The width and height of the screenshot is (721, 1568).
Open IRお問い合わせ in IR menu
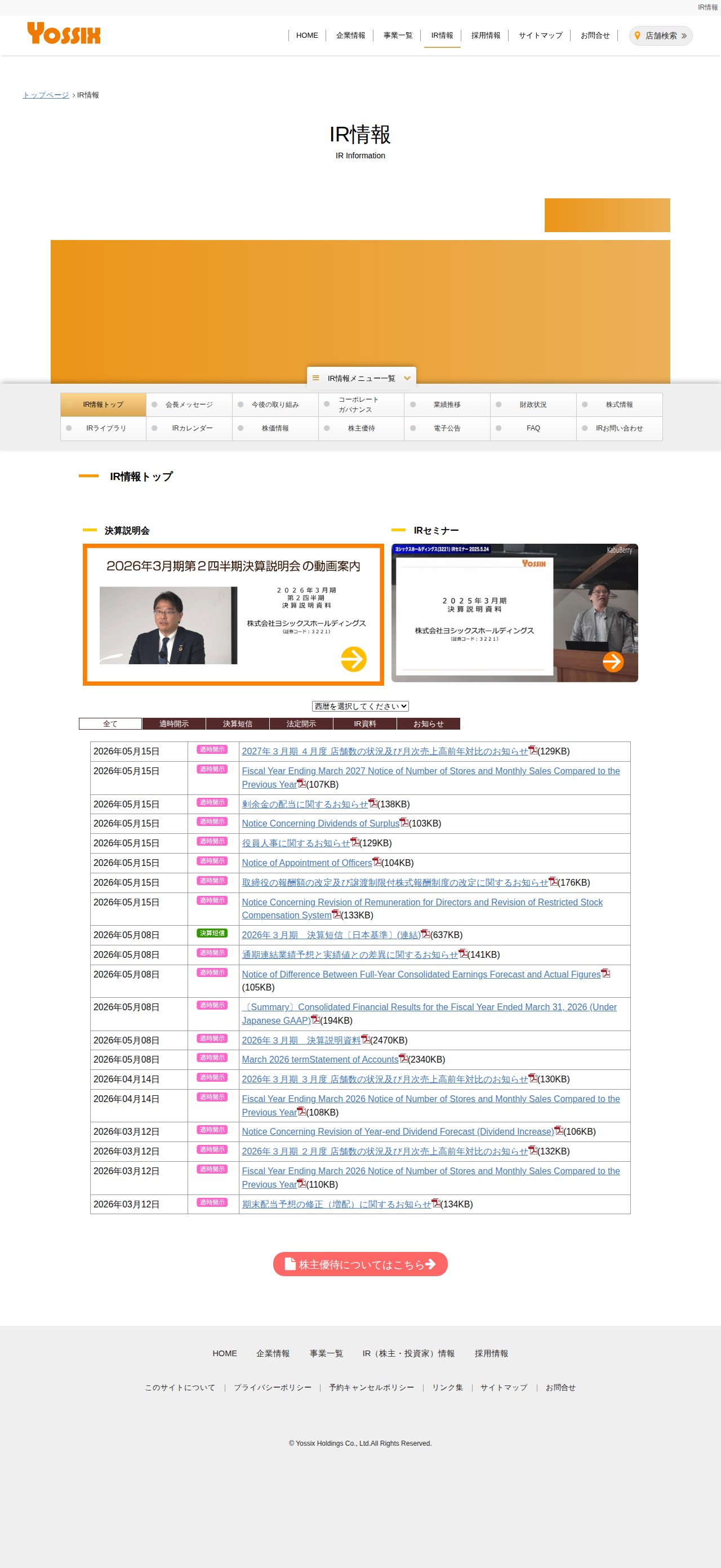620,429
